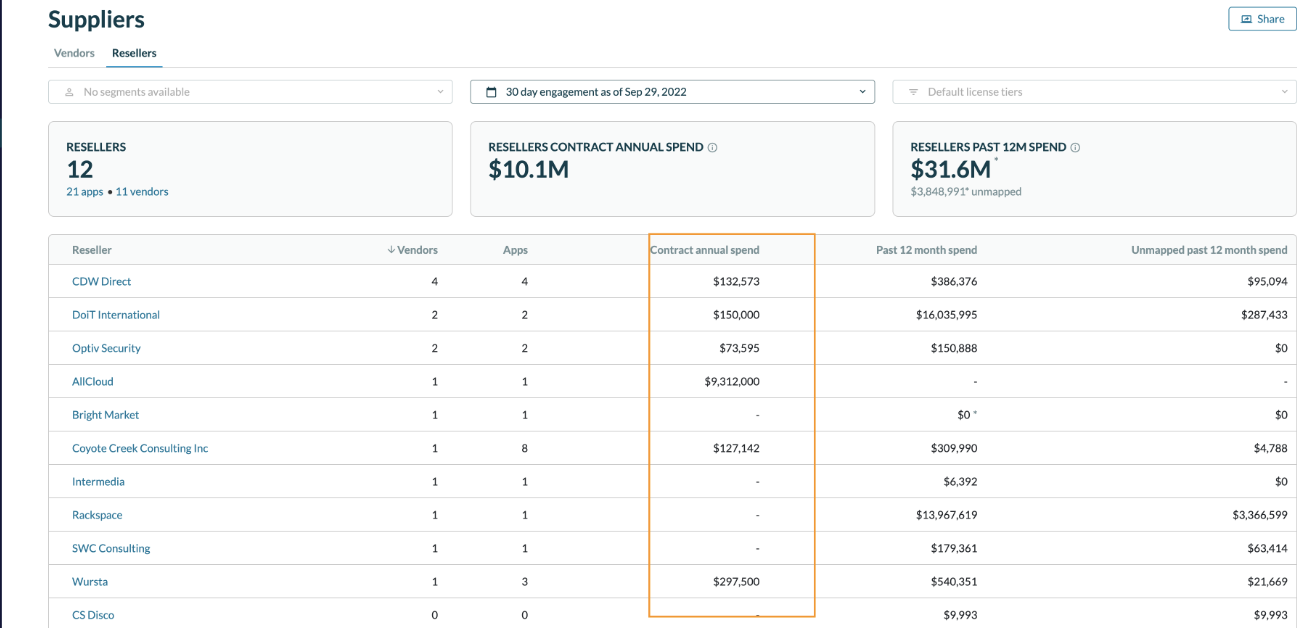Image resolution: width=1302 pixels, height=637 pixels.
Task: Sort by Contract annual spend column header
Action: coord(704,250)
